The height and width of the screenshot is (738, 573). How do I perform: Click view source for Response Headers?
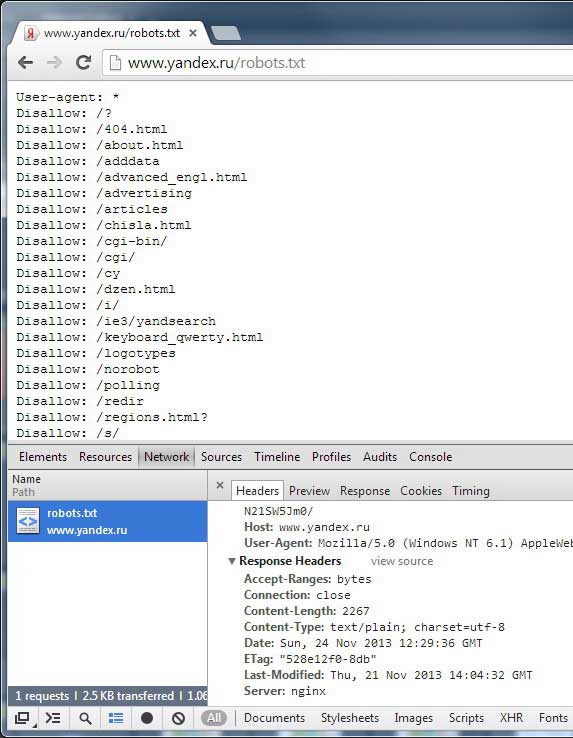[402, 561]
